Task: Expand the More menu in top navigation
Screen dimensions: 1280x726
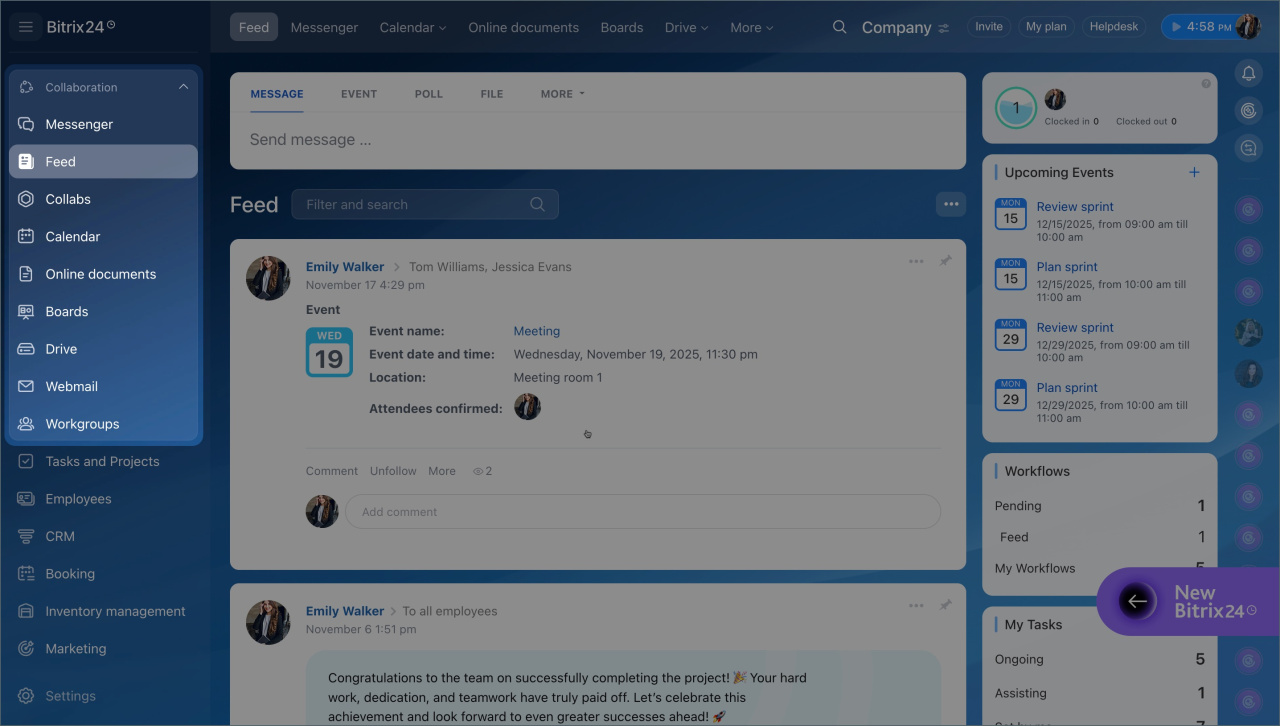Action: point(751,27)
